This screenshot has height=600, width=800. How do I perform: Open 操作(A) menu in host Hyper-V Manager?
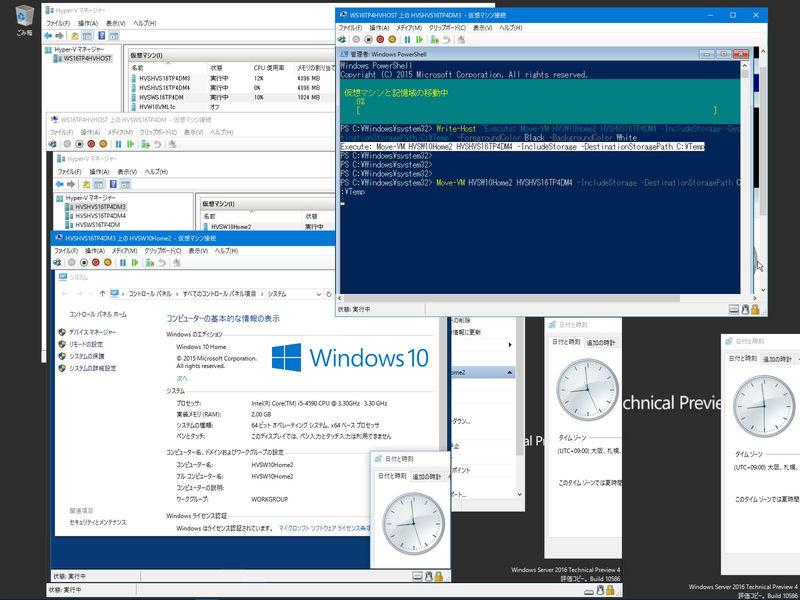click(87, 23)
